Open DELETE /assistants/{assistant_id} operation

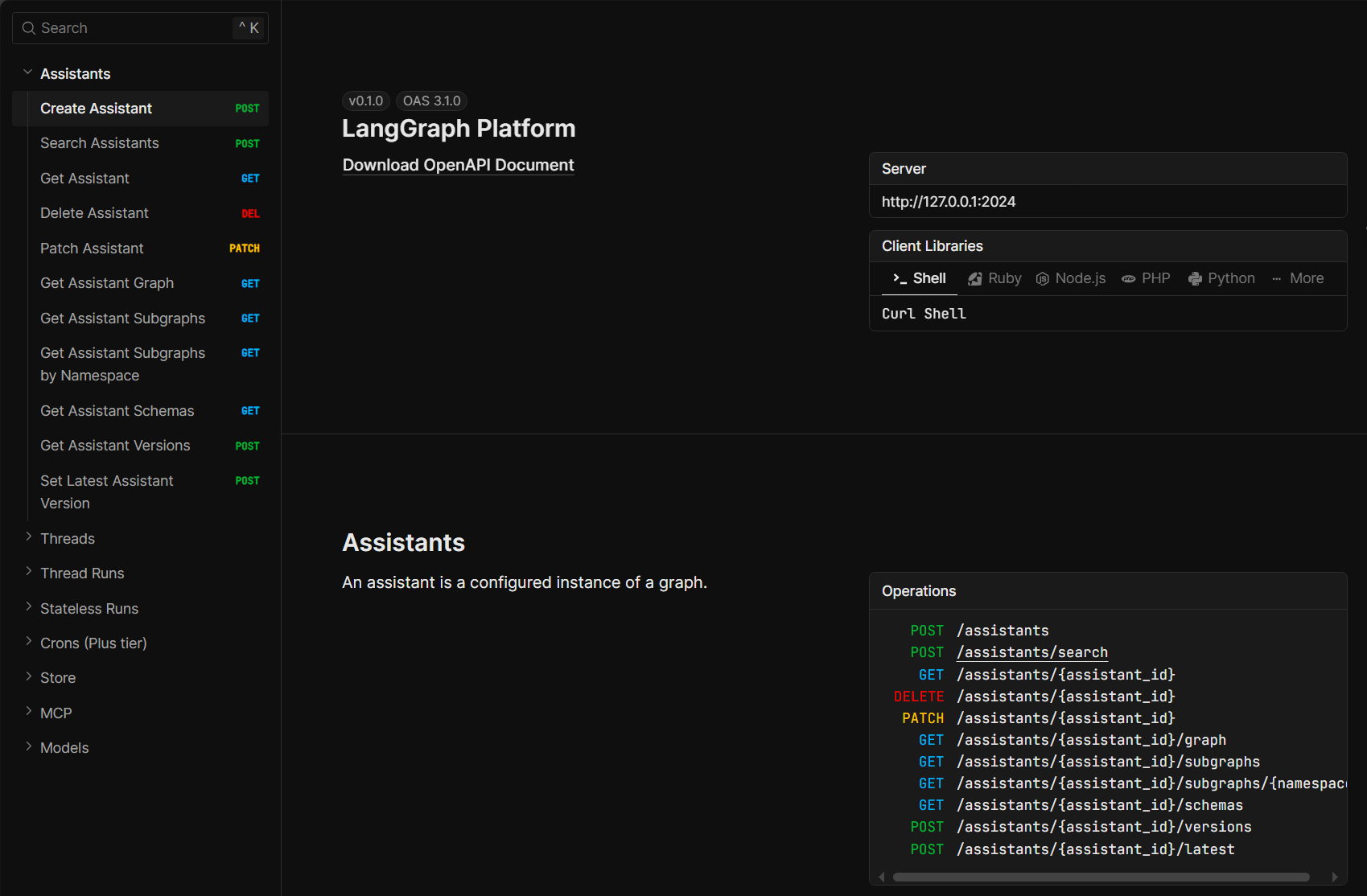point(1035,697)
